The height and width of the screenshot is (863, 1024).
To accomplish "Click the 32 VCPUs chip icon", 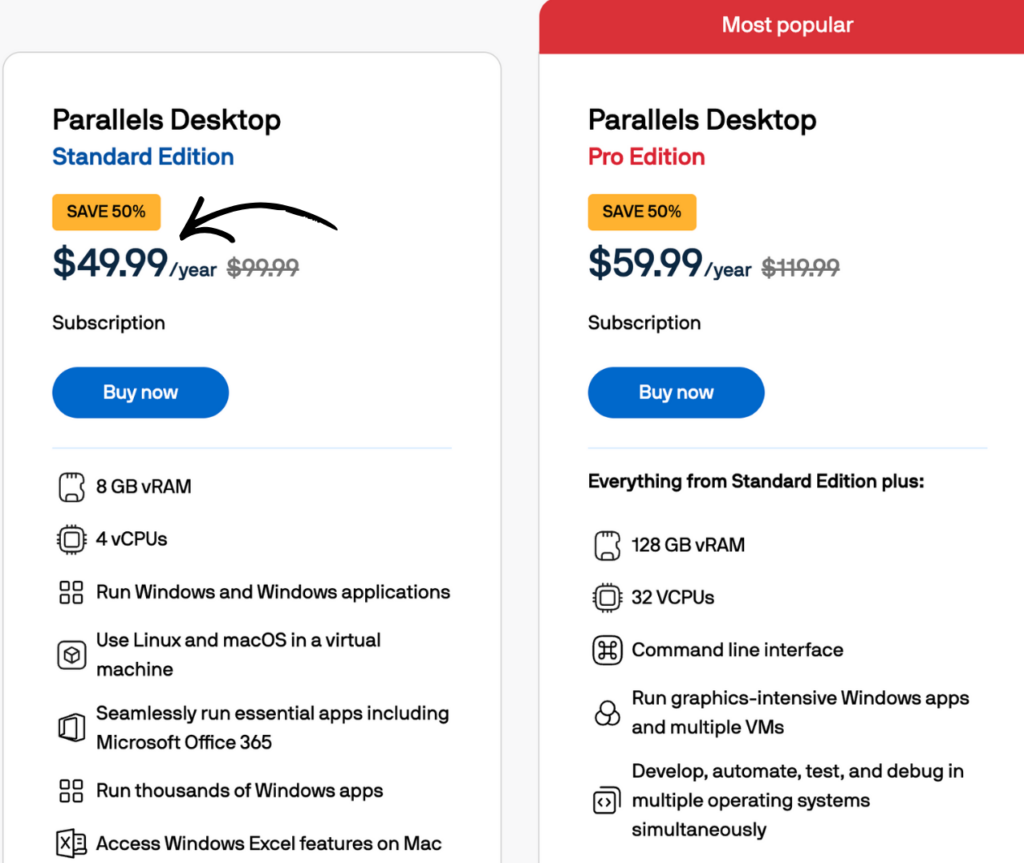I will tap(606, 597).
